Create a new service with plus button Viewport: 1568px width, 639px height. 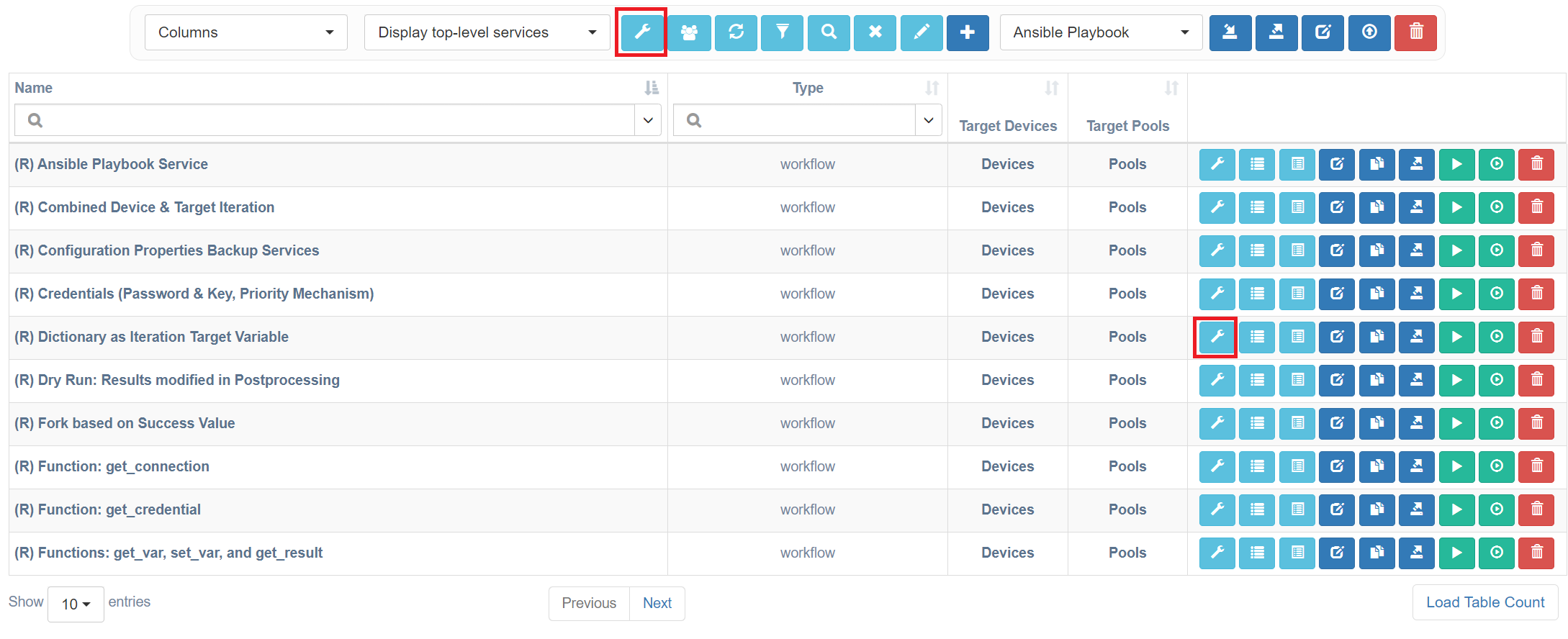tap(968, 32)
